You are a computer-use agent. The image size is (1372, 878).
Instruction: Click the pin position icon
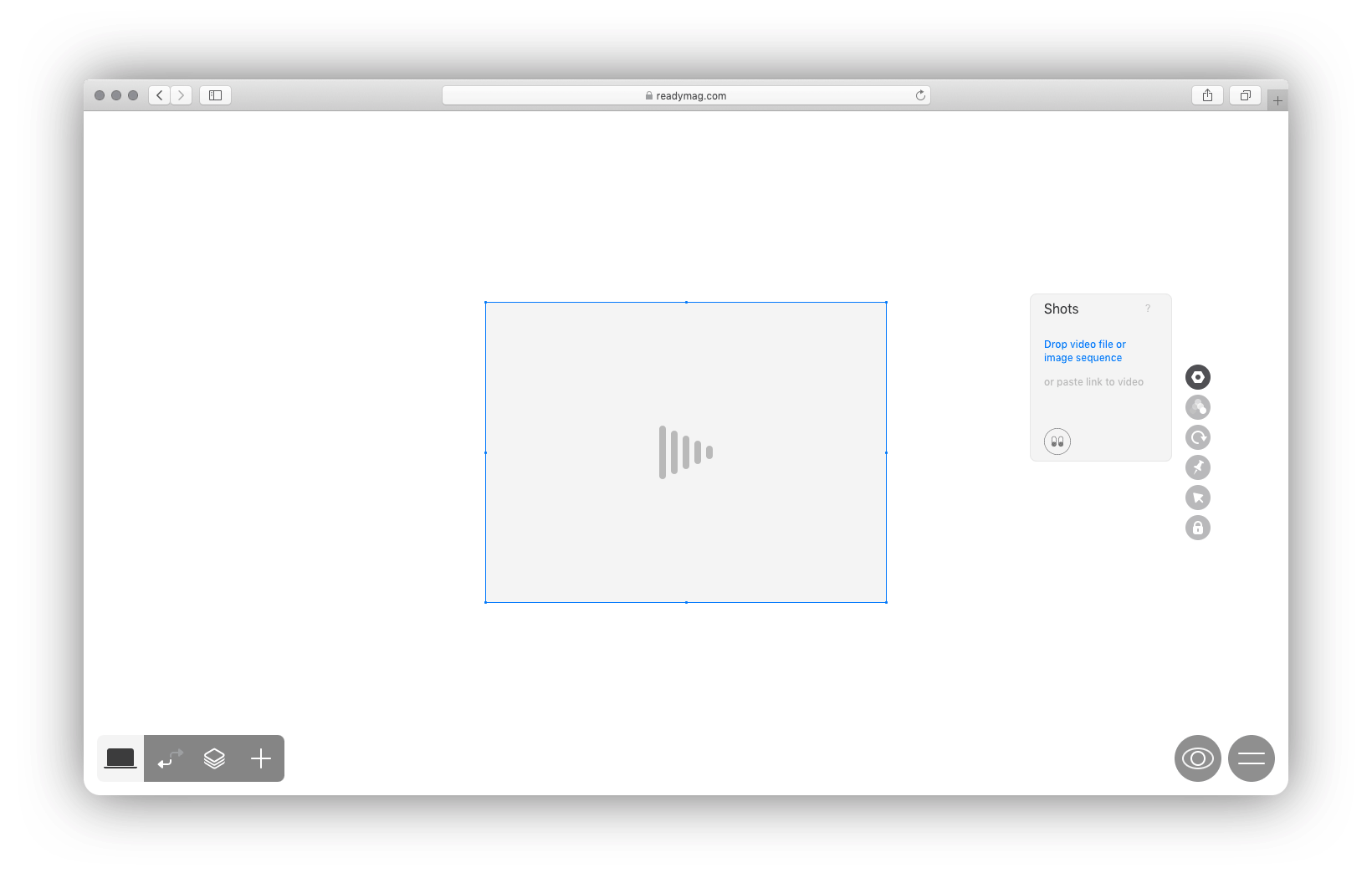[1198, 467]
